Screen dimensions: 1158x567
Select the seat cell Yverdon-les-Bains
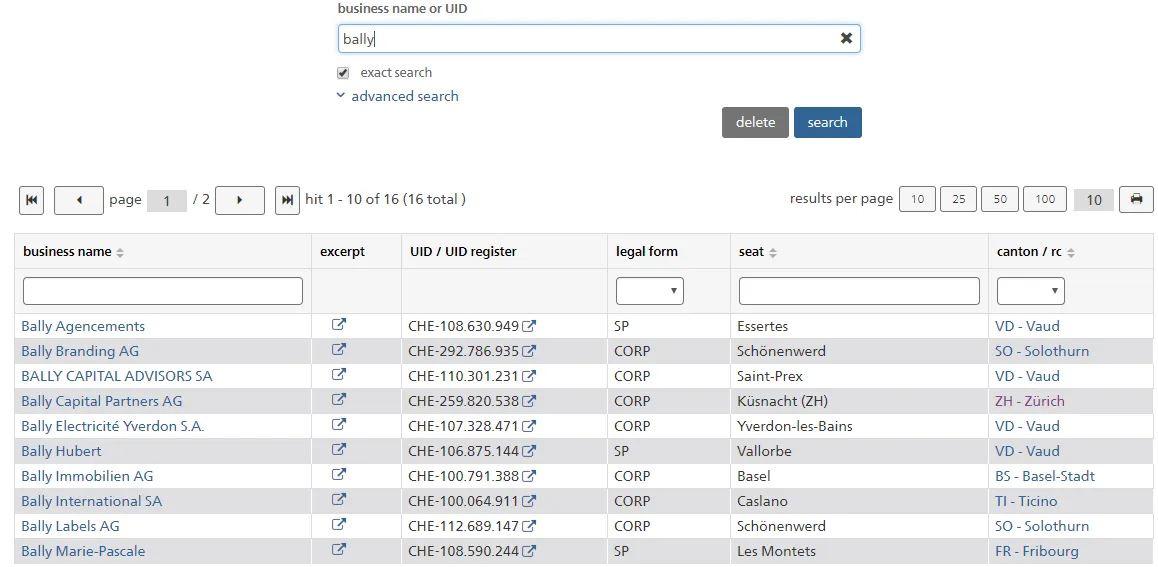click(795, 427)
